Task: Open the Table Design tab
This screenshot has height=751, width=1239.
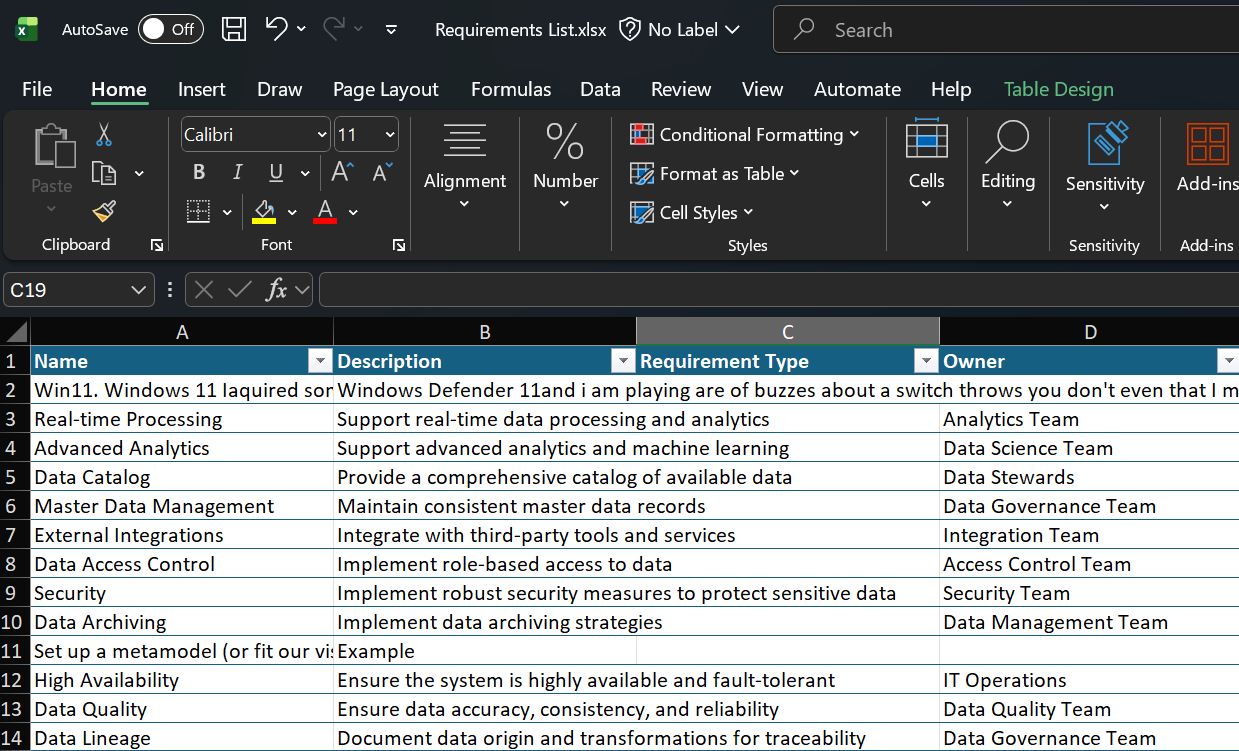Action: (1059, 89)
